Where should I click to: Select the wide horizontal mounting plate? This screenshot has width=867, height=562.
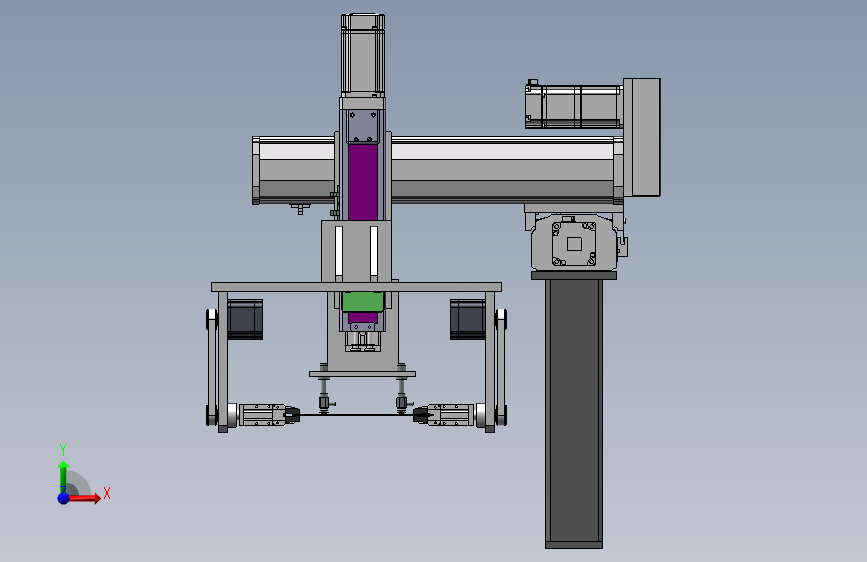coord(357,287)
